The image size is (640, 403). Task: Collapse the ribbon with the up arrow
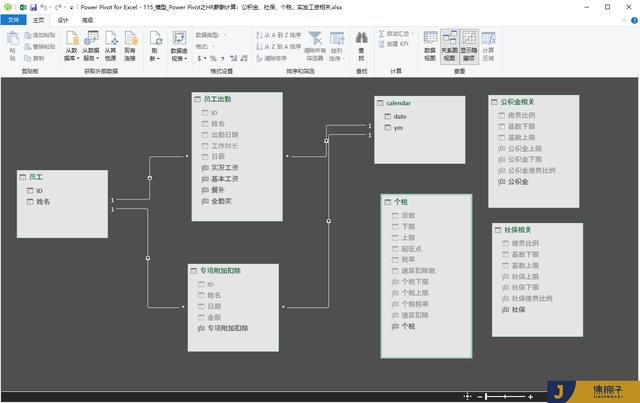point(624,20)
